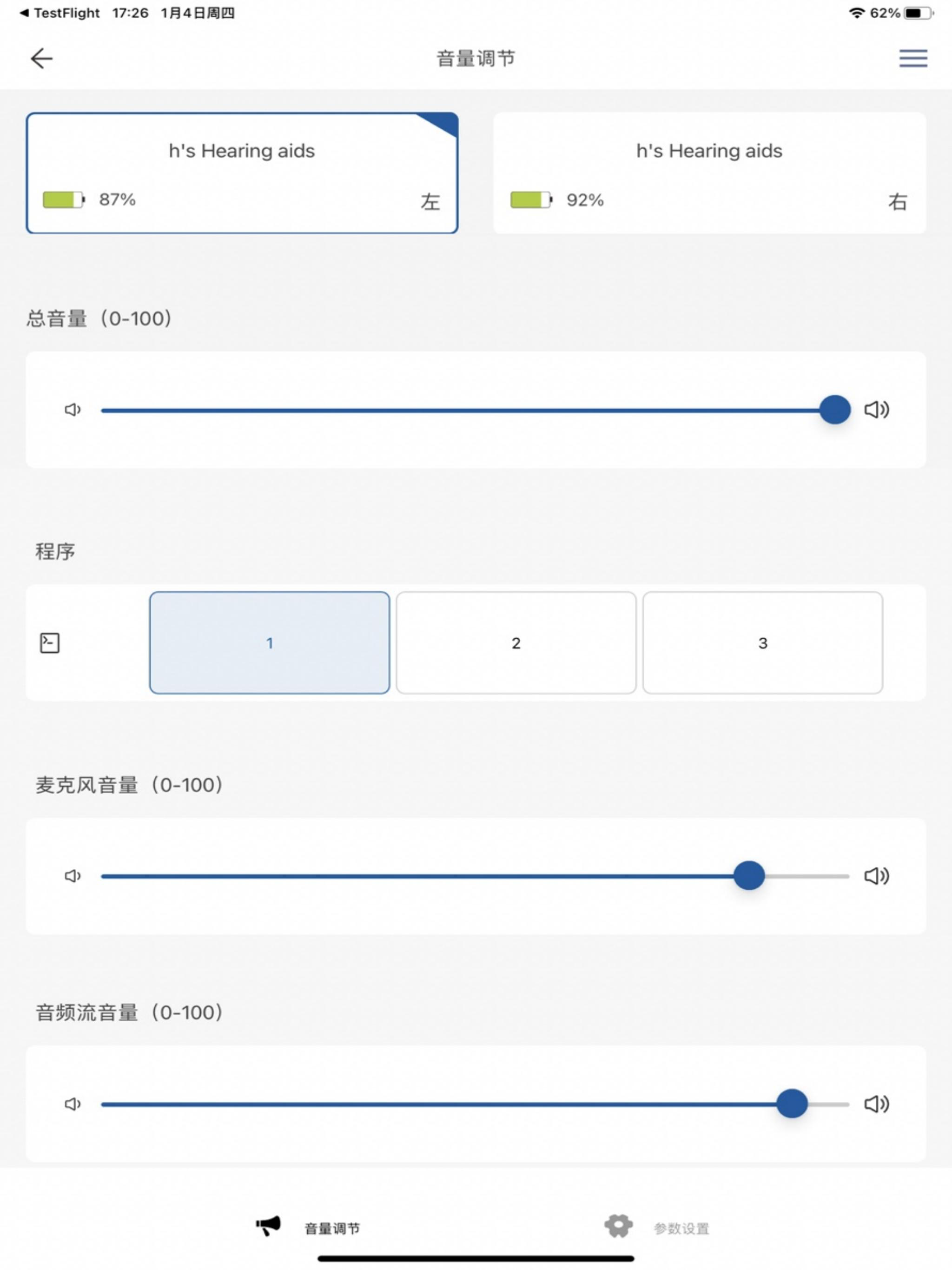The height and width of the screenshot is (1270, 952).
Task: Choose program 3
Action: tap(762, 643)
